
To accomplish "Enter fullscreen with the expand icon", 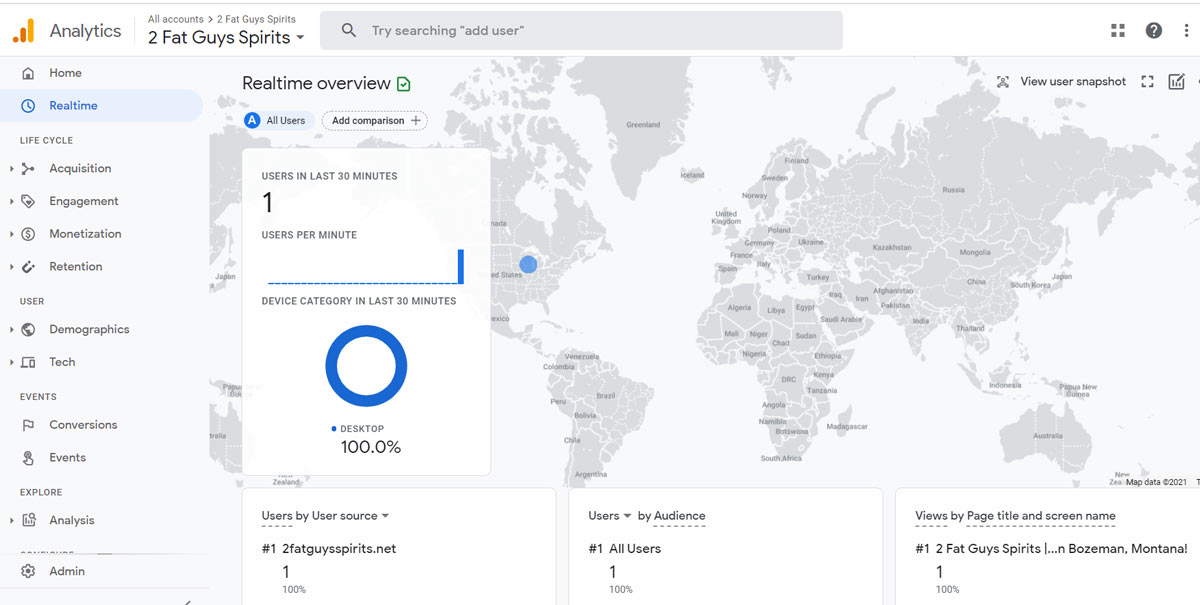I will [x=1147, y=82].
